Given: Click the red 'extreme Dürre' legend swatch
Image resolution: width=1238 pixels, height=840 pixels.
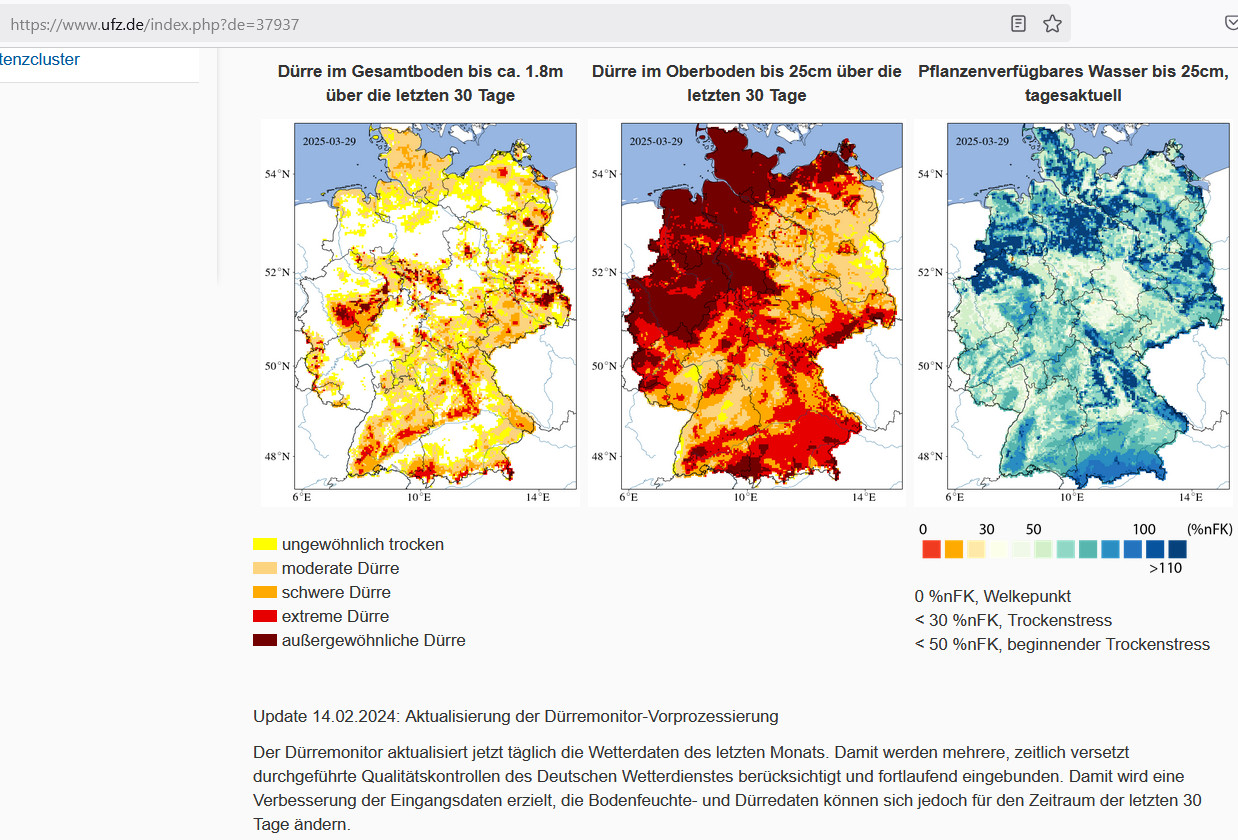Looking at the screenshot, I should [x=265, y=616].
